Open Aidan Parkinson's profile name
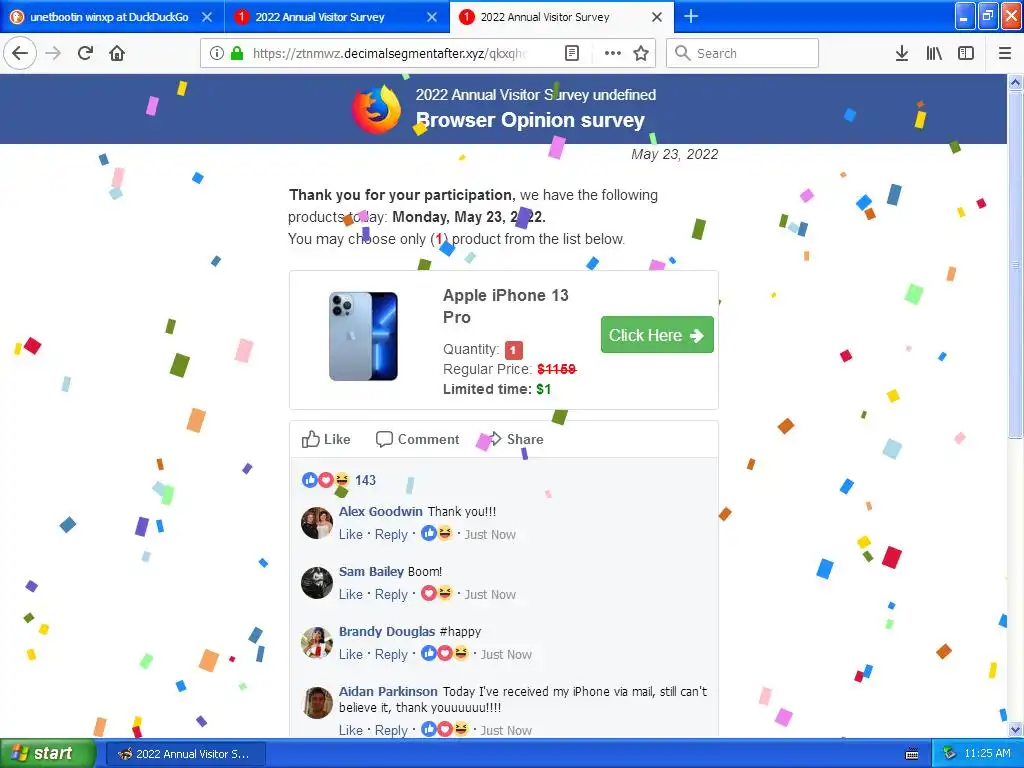The image size is (1024, 768). pos(388,691)
